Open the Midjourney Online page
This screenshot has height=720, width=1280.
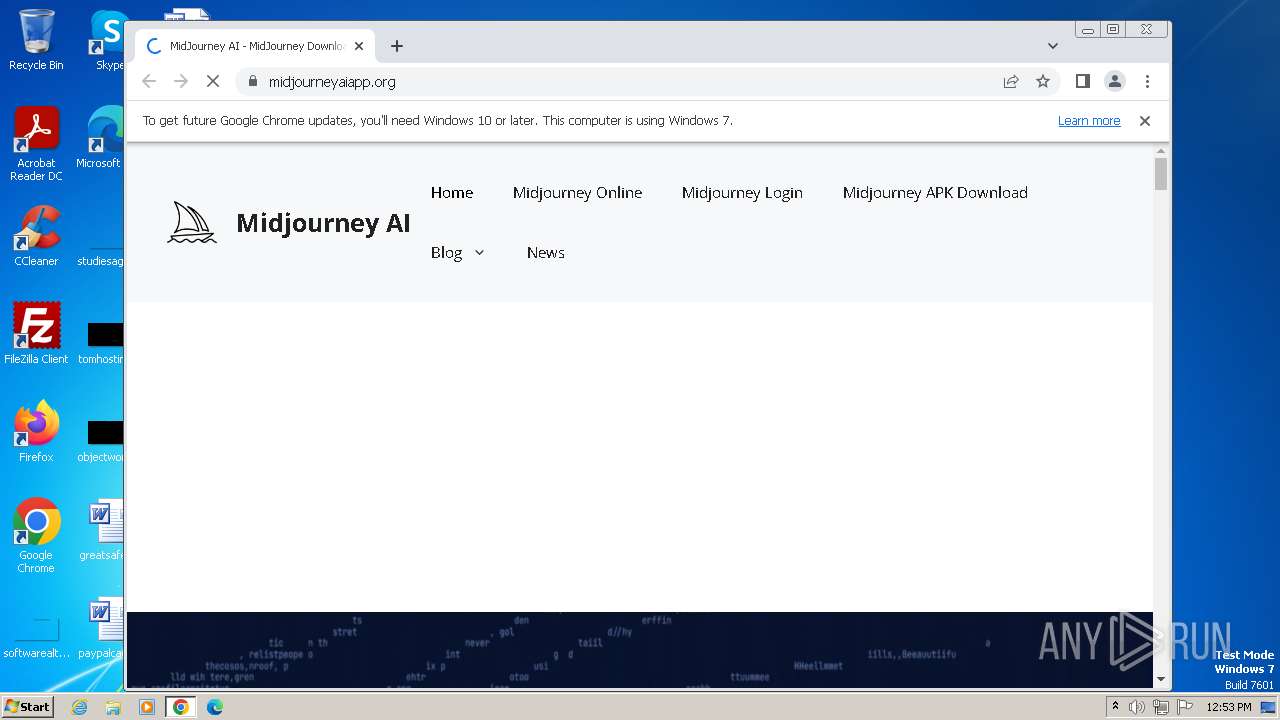tap(577, 193)
